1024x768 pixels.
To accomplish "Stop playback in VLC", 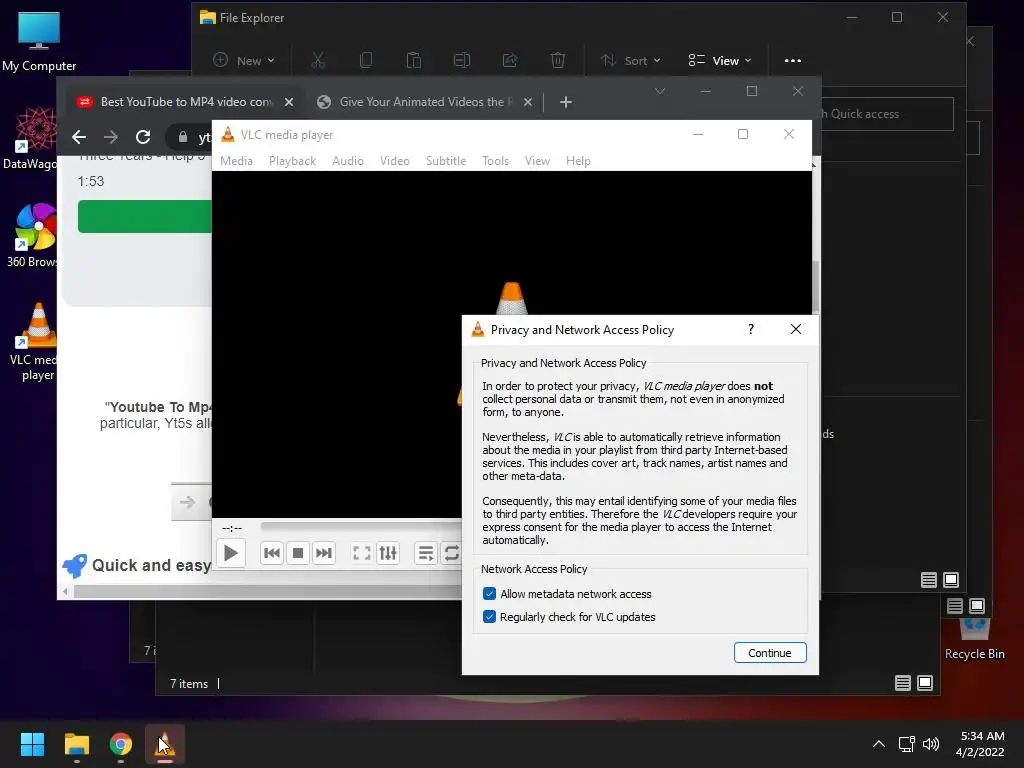I will (298, 553).
